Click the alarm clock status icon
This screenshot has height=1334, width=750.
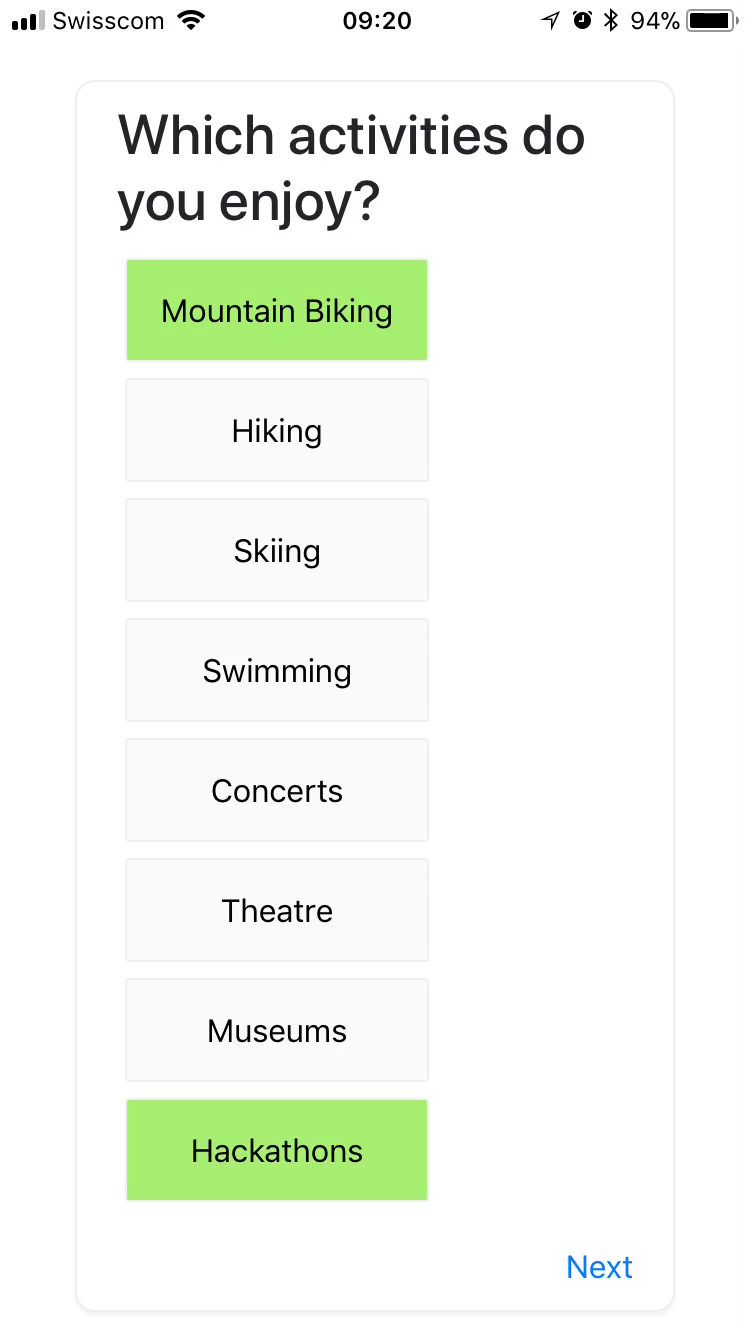point(582,20)
